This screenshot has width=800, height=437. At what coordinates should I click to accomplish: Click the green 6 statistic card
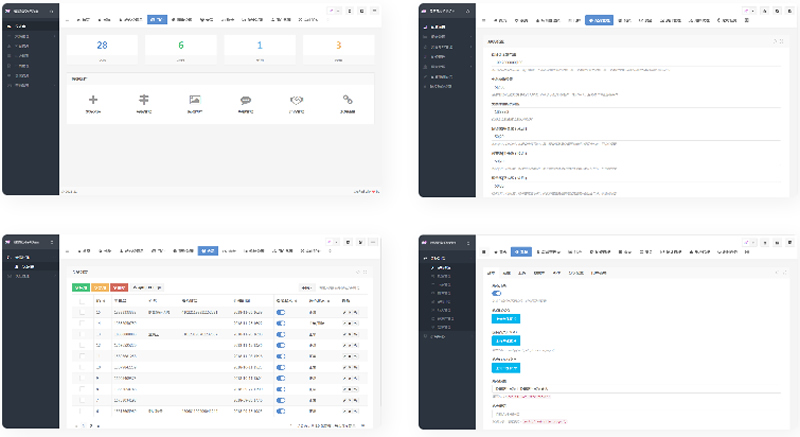coord(181,46)
